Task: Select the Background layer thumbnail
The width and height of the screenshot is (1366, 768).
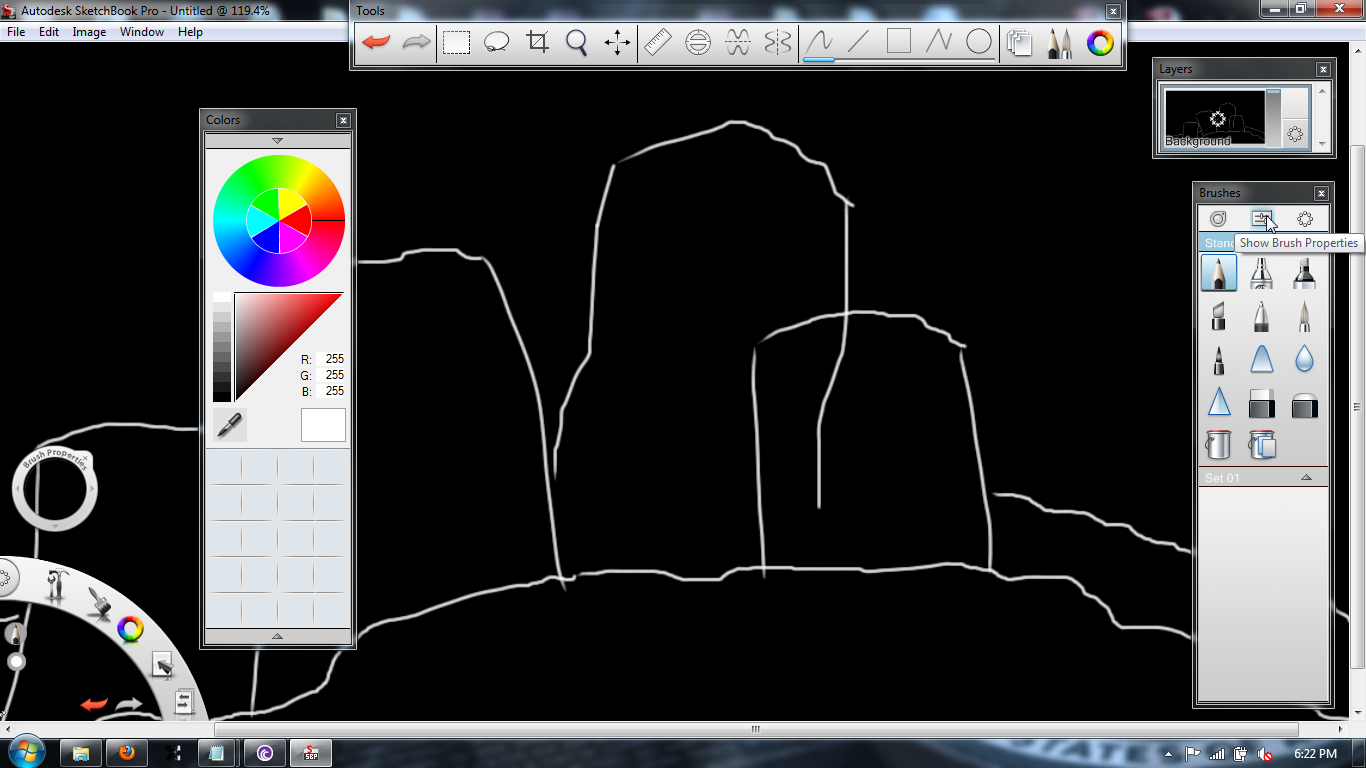Action: point(1214,118)
